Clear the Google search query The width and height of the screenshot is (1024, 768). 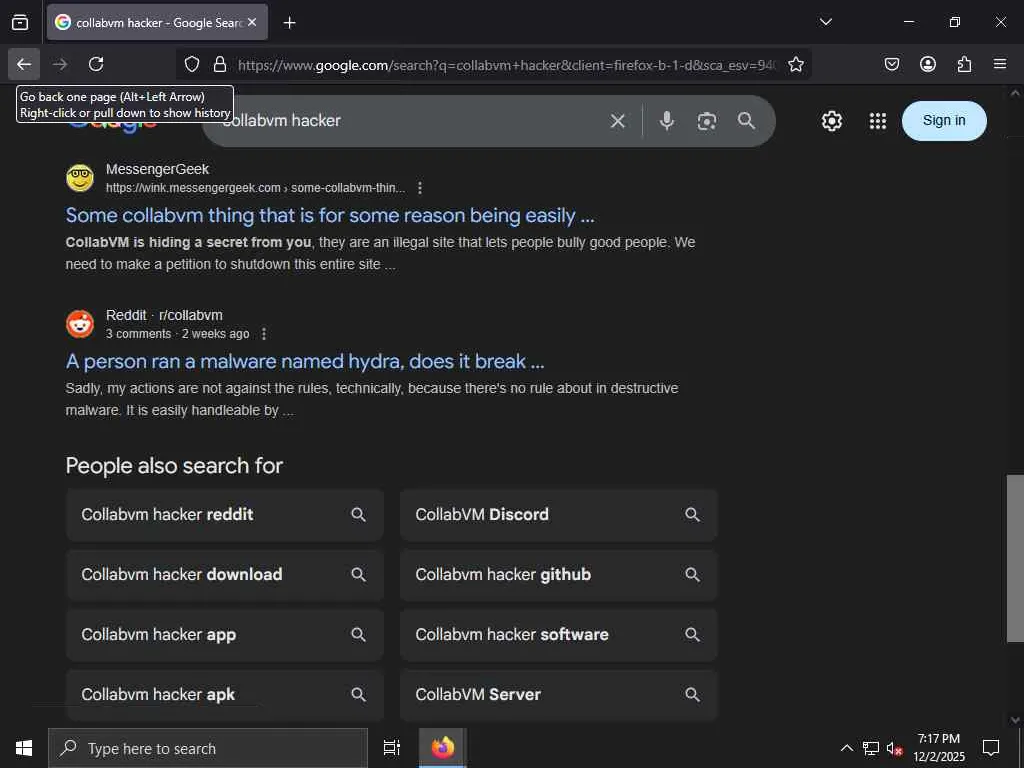[x=618, y=121]
